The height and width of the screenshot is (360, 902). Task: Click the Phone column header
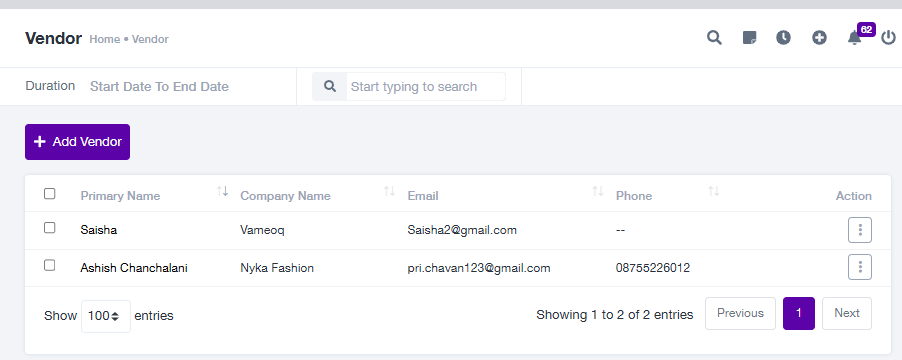634,196
